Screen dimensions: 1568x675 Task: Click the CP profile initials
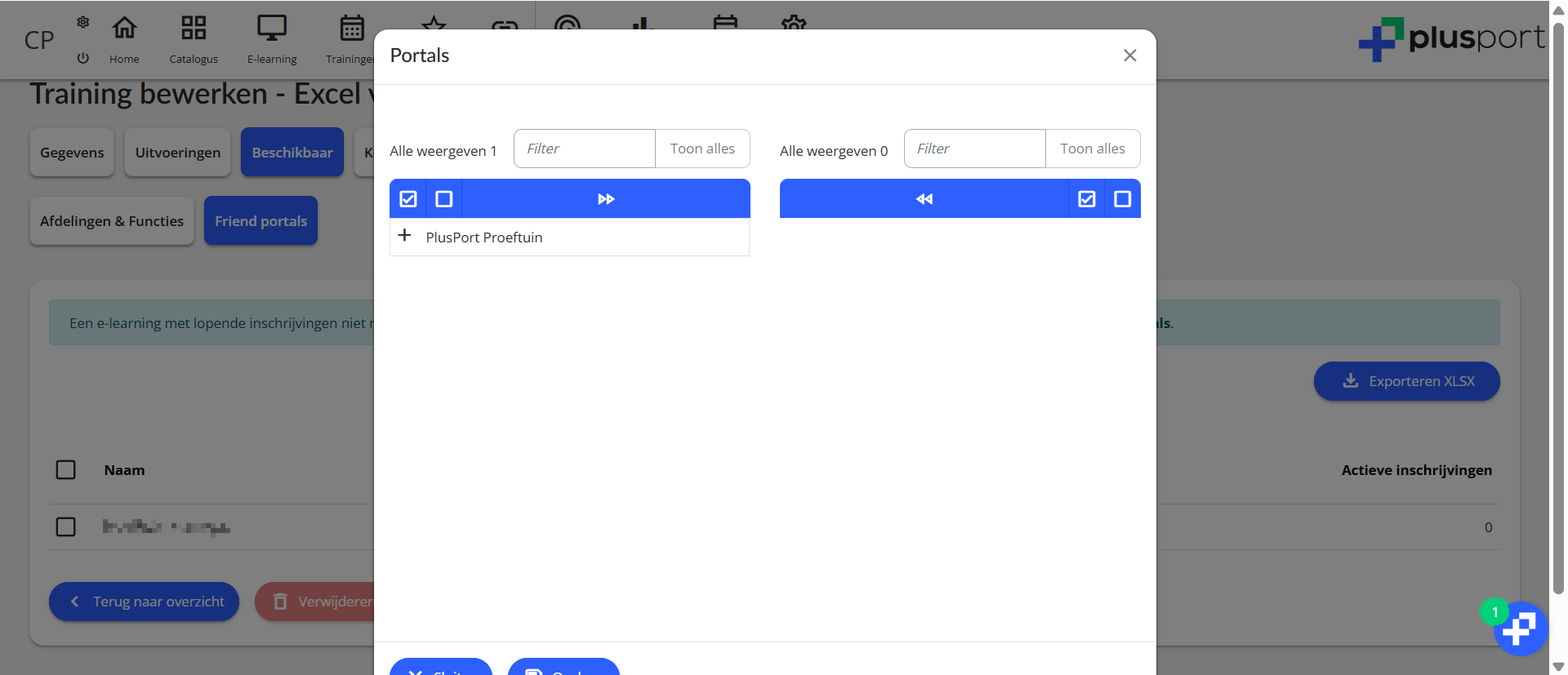click(39, 40)
